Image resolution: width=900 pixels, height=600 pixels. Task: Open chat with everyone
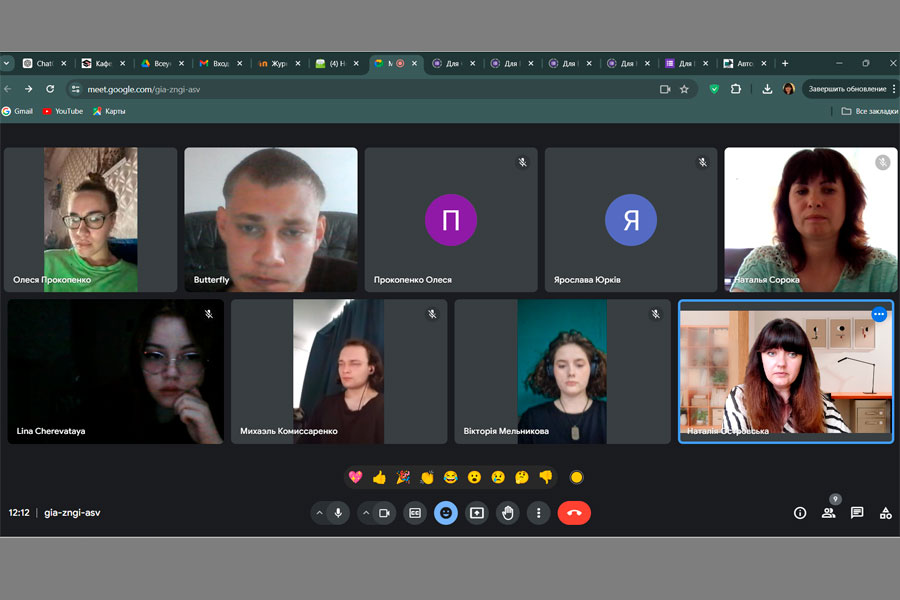click(x=857, y=513)
